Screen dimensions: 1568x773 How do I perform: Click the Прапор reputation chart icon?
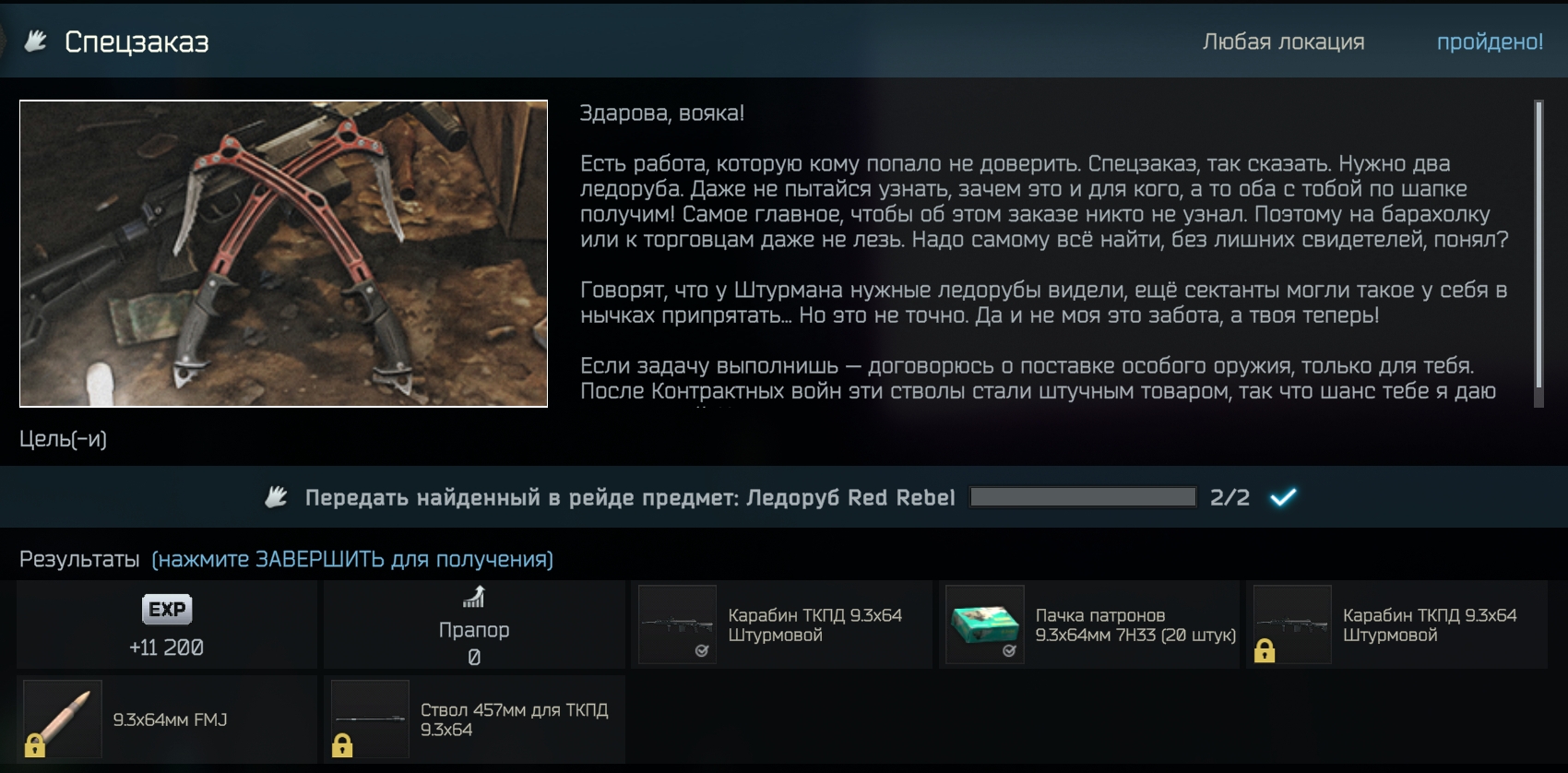click(474, 598)
